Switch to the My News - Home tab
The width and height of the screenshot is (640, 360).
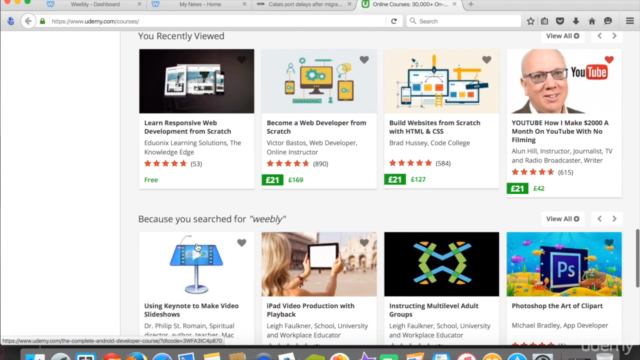(200, 4)
